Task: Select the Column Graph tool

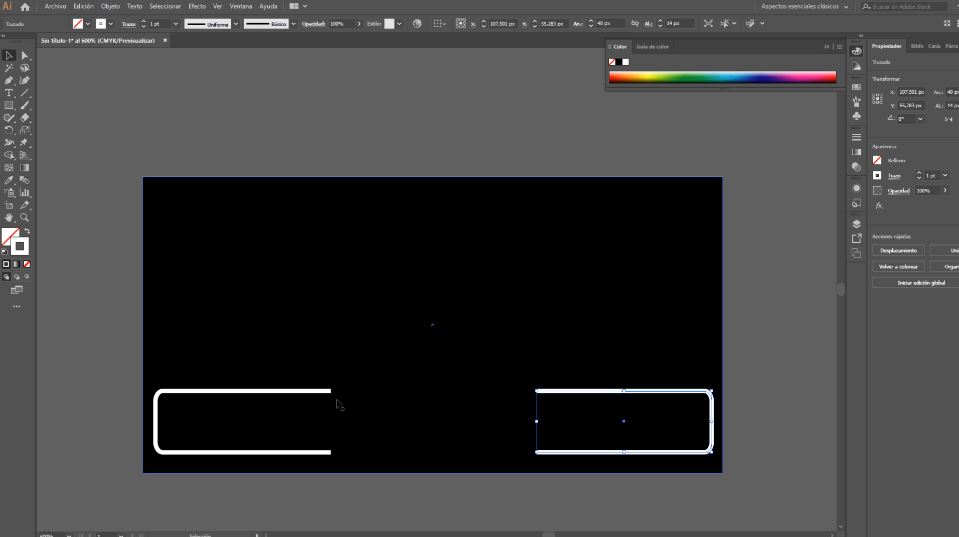Action: [24, 193]
